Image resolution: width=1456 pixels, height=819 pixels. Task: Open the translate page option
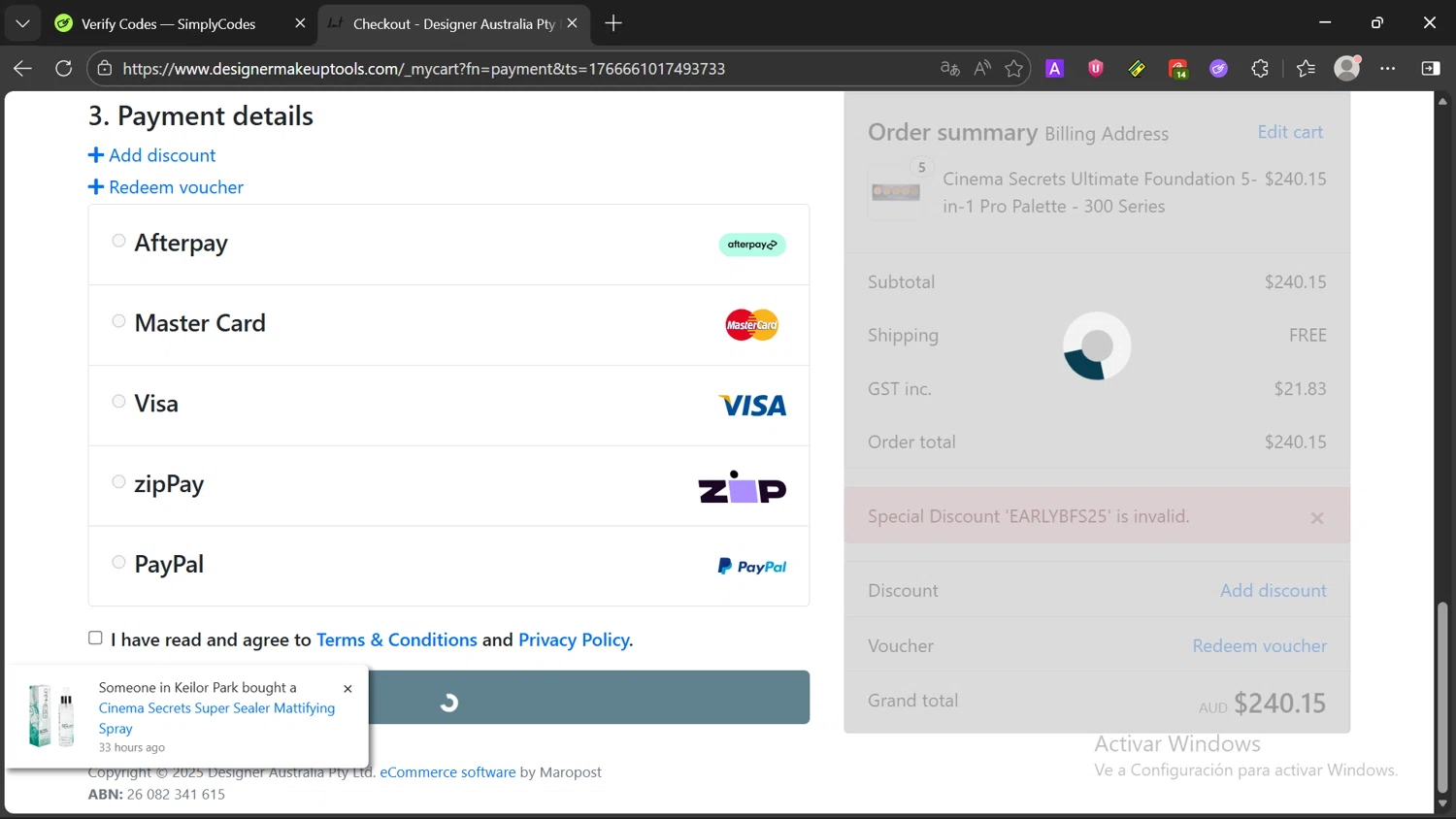click(x=949, y=68)
